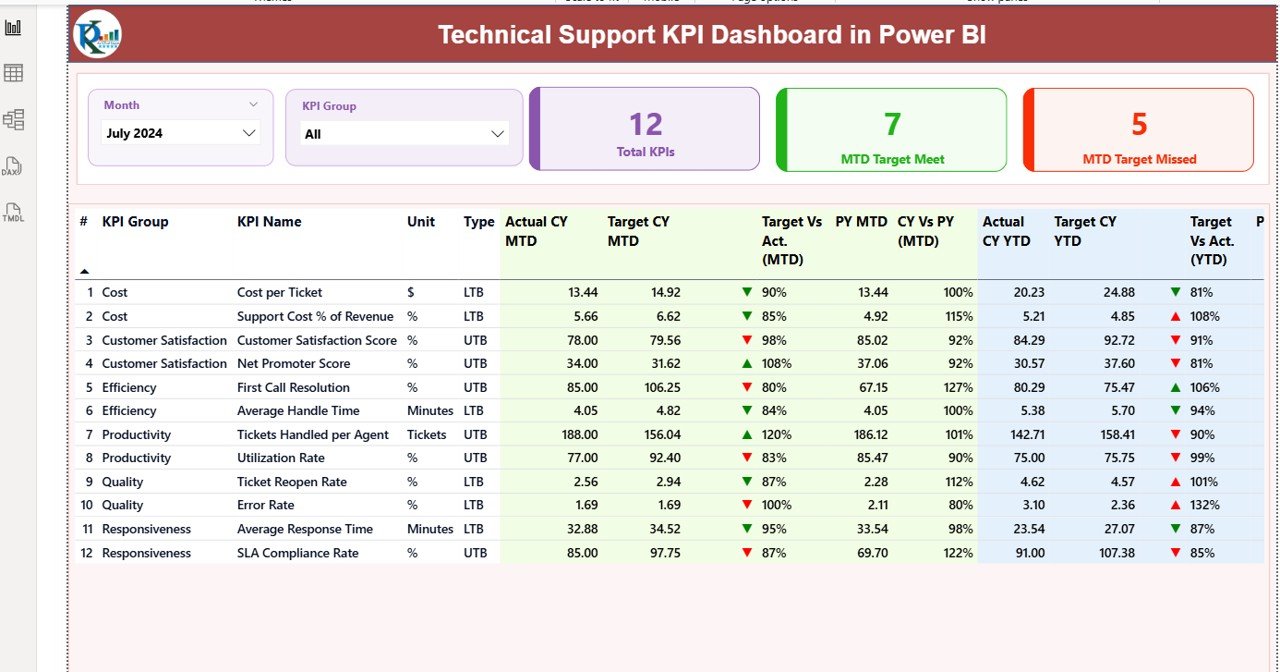This screenshot has height=672, width=1280.
Task: Click the dashboard logo in the header
Action: pyautogui.click(x=98, y=35)
